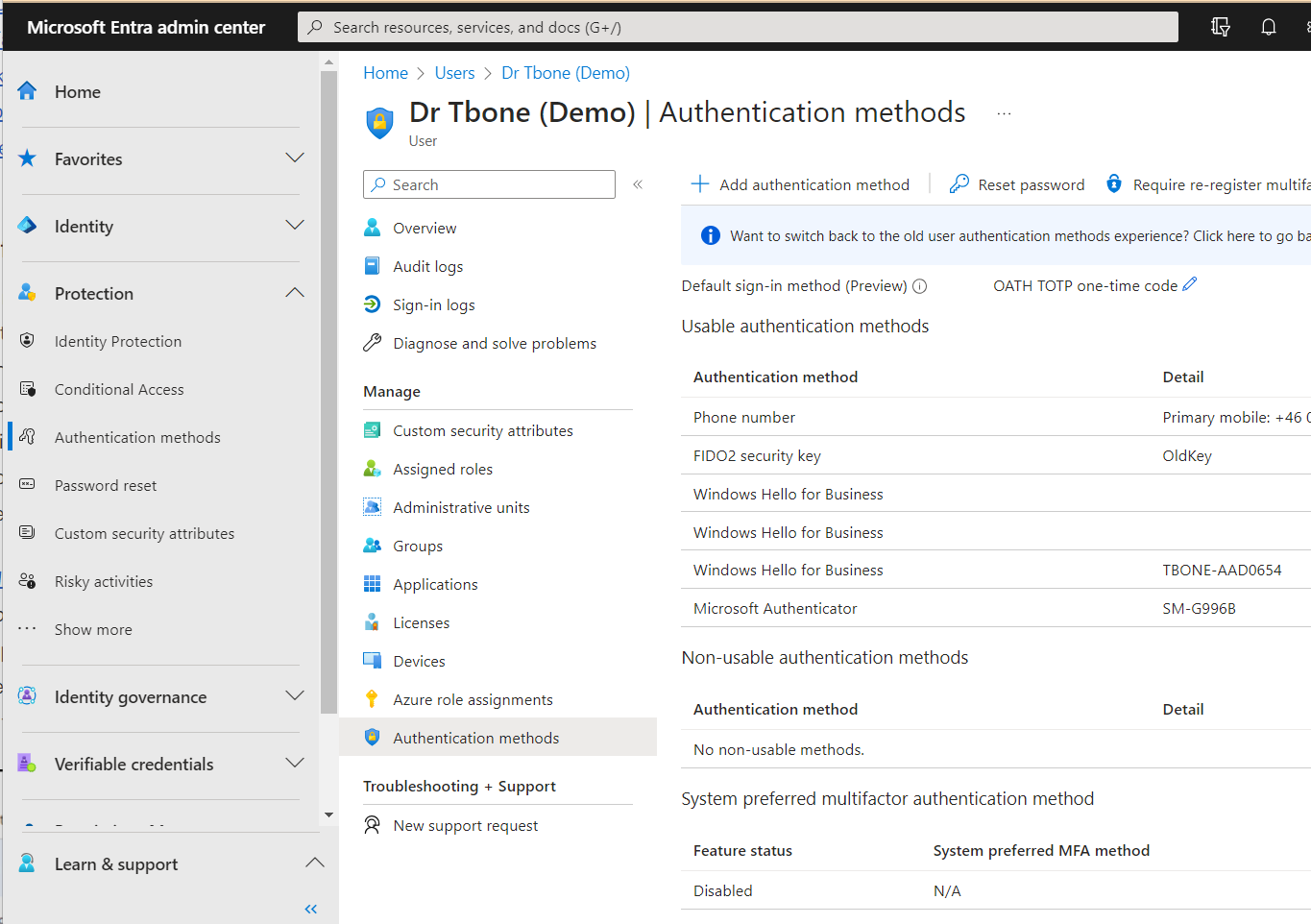Open the notifications bell icon
Screen dimensions: 1311x924
(1269, 26)
